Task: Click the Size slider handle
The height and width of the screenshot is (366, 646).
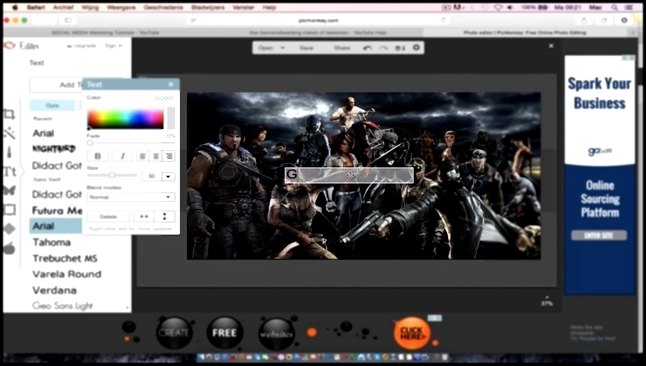Action: coord(112,175)
